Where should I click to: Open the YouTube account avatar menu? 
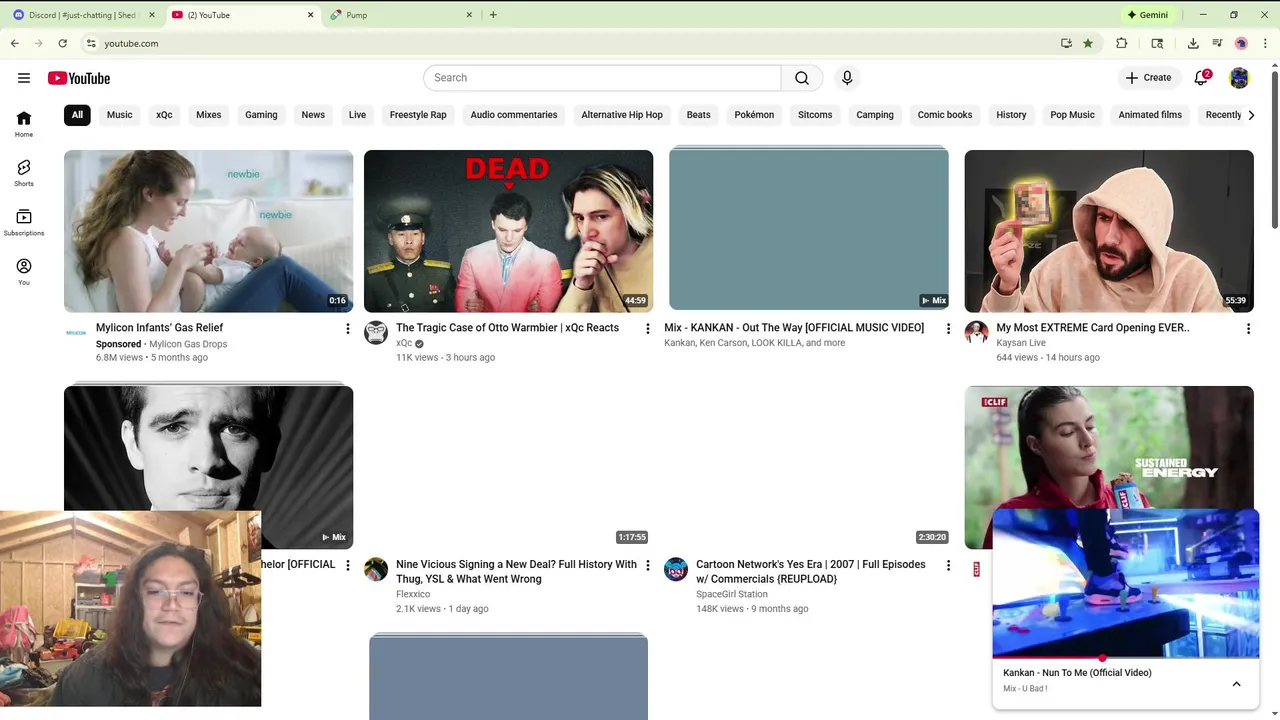(x=1239, y=78)
